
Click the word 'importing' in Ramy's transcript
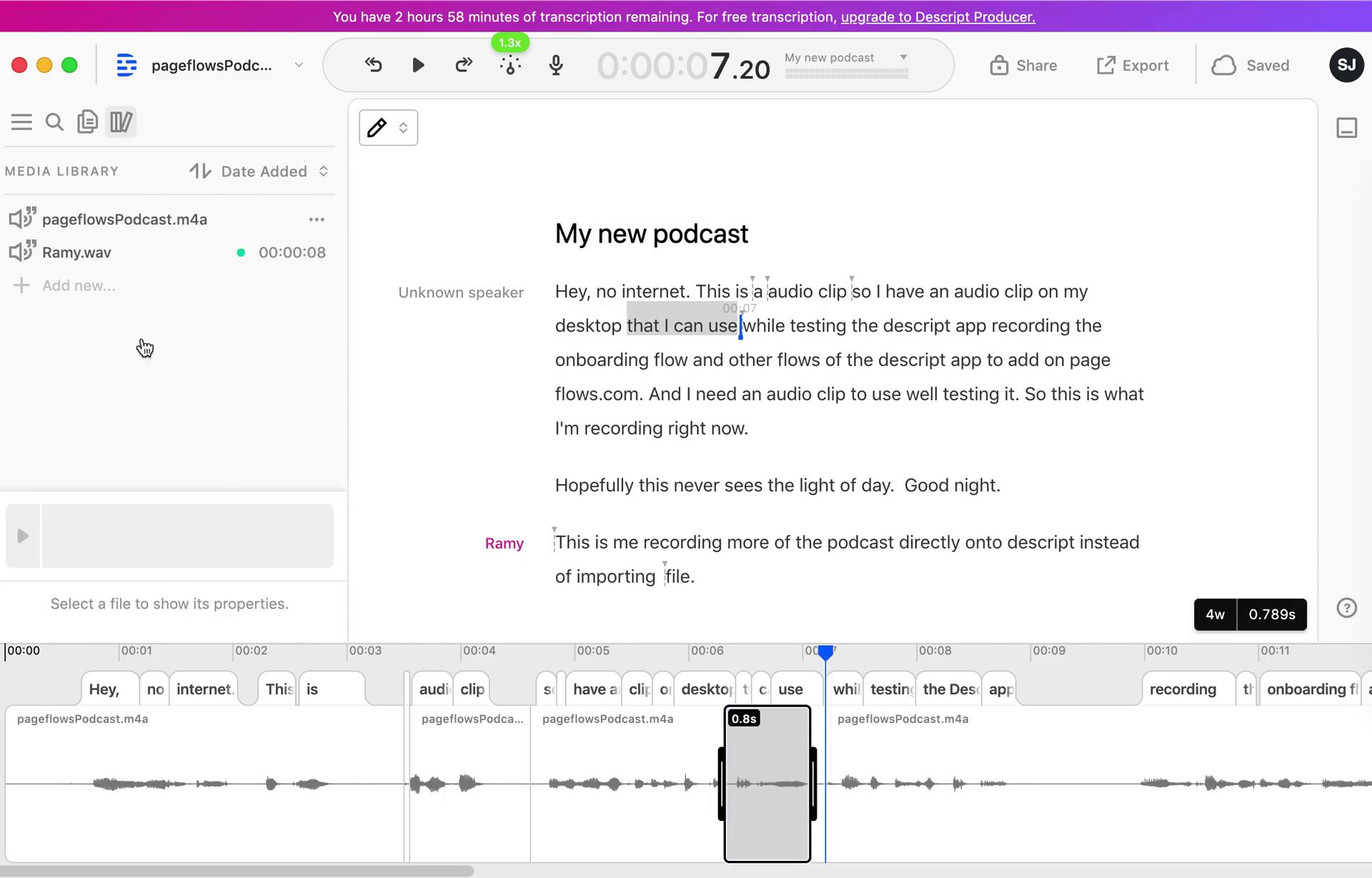[615, 576]
